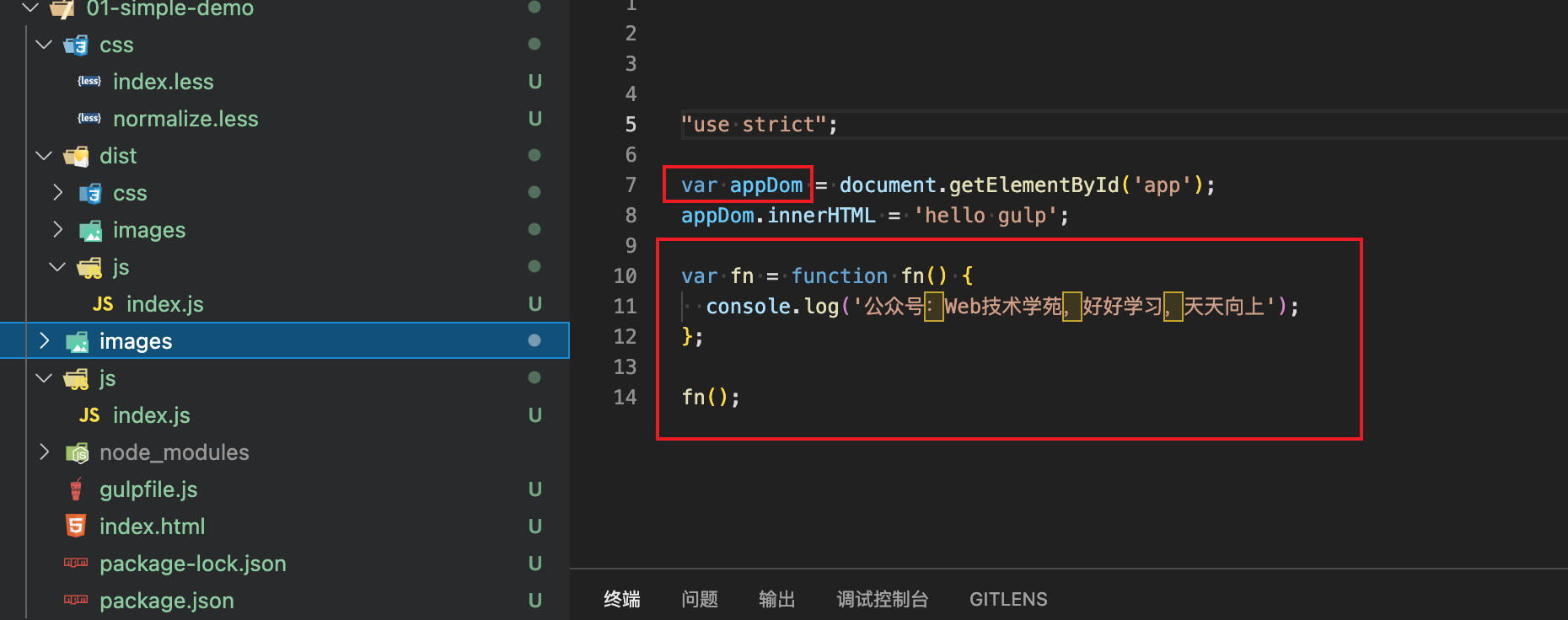Click the HTML5 icon for index.html
Screen dimensions: 1568x620
coord(76,526)
